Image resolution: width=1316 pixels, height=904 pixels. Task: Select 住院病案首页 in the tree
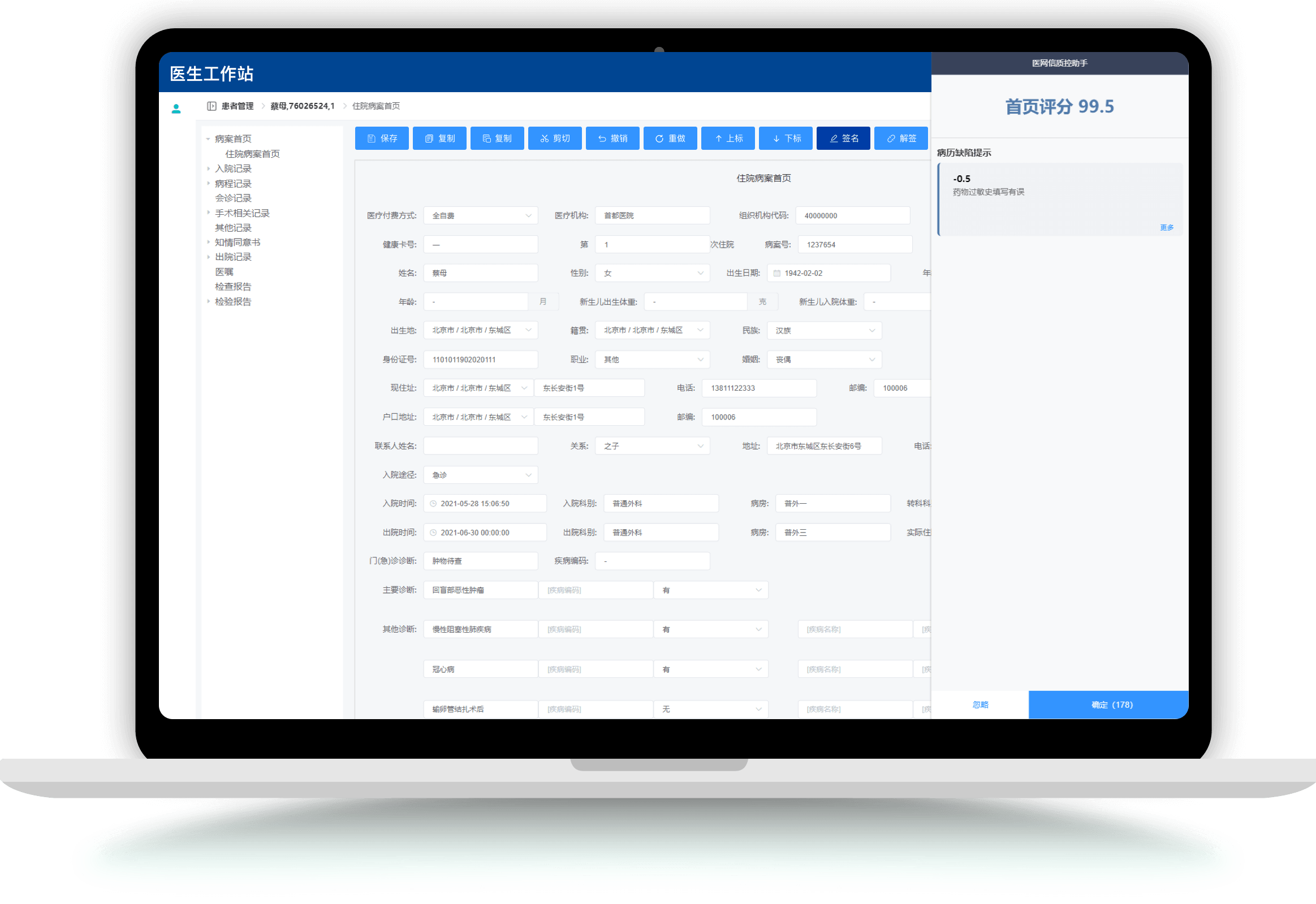pyautogui.click(x=253, y=154)
